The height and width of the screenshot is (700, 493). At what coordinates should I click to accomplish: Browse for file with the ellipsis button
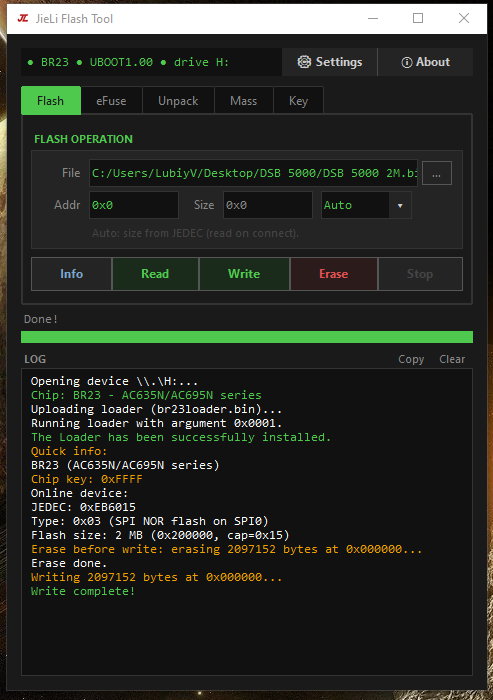click(x=437, y=173)
